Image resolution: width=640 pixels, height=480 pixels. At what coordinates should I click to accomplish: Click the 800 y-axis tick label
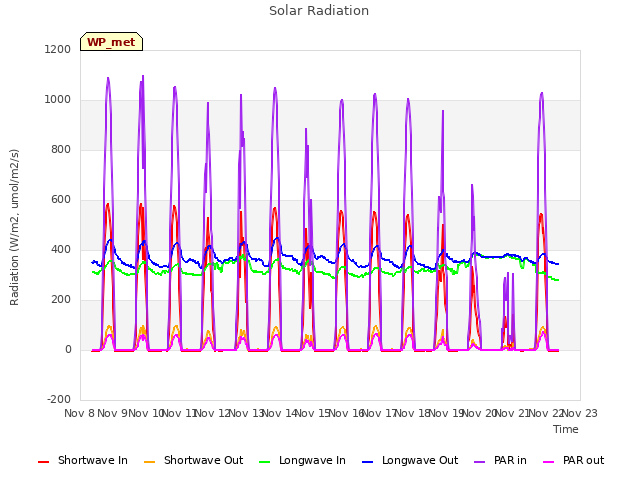(61, 149)
